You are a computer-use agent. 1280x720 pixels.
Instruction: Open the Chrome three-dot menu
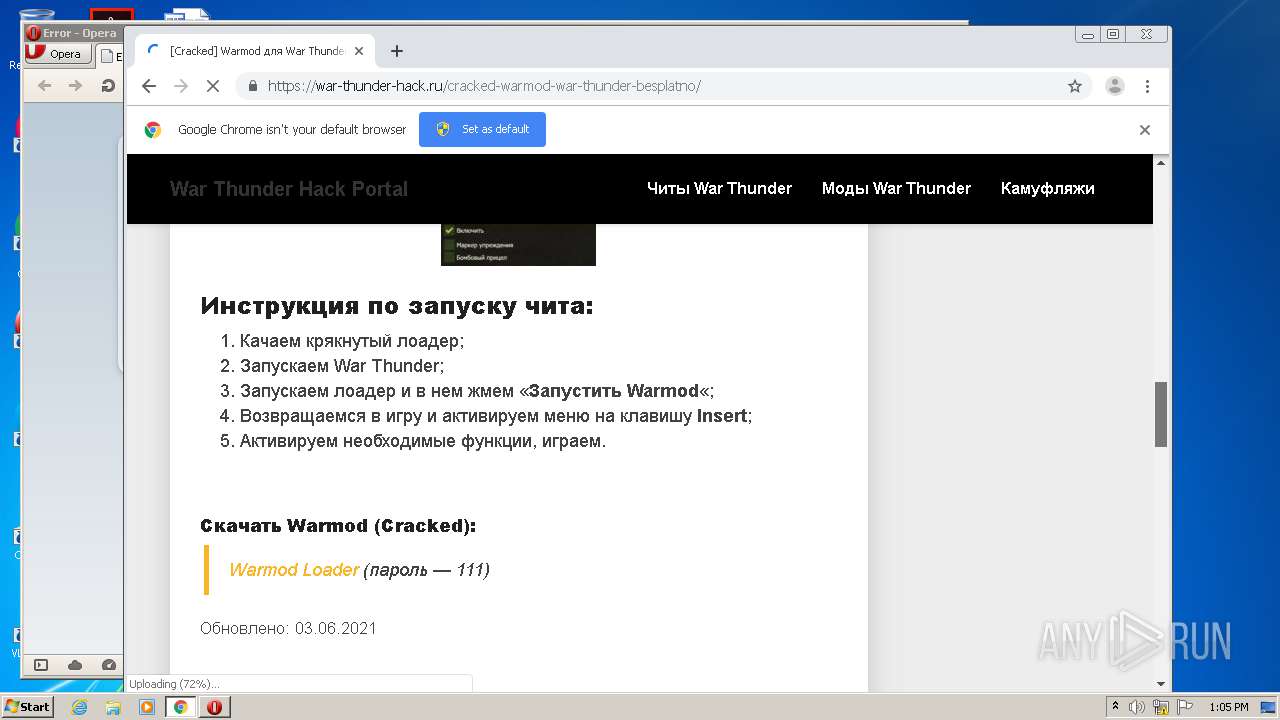tap(1147, 86)
